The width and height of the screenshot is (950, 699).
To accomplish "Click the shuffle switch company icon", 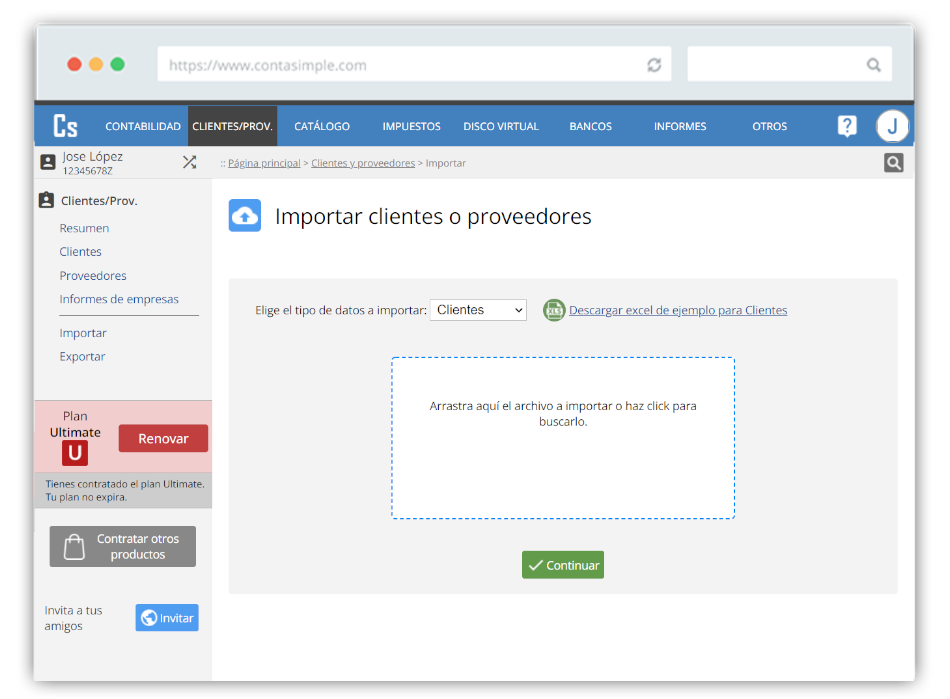I will click(190, 162).
